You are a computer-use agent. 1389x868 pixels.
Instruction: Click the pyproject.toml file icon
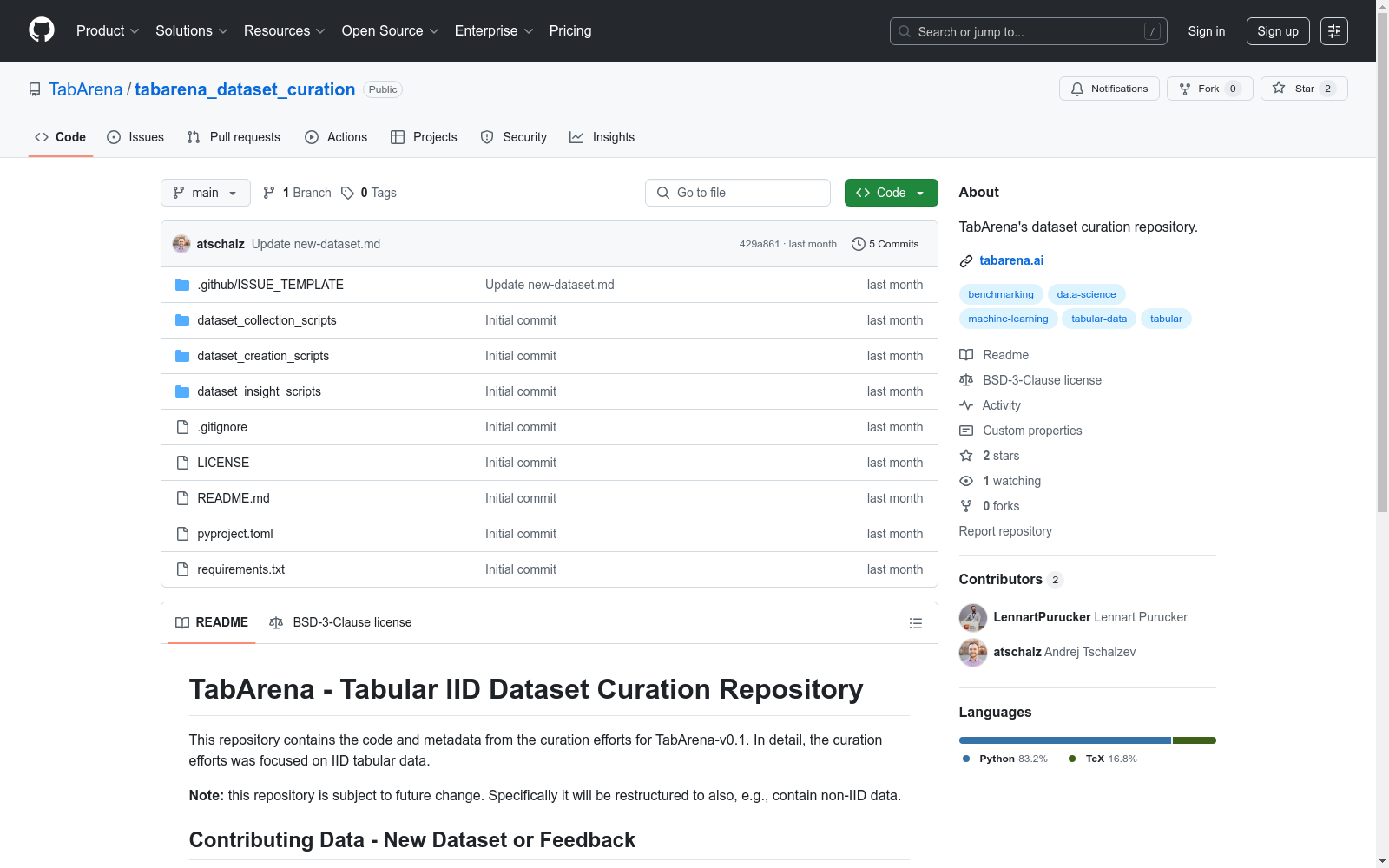[x=182, y=534]
